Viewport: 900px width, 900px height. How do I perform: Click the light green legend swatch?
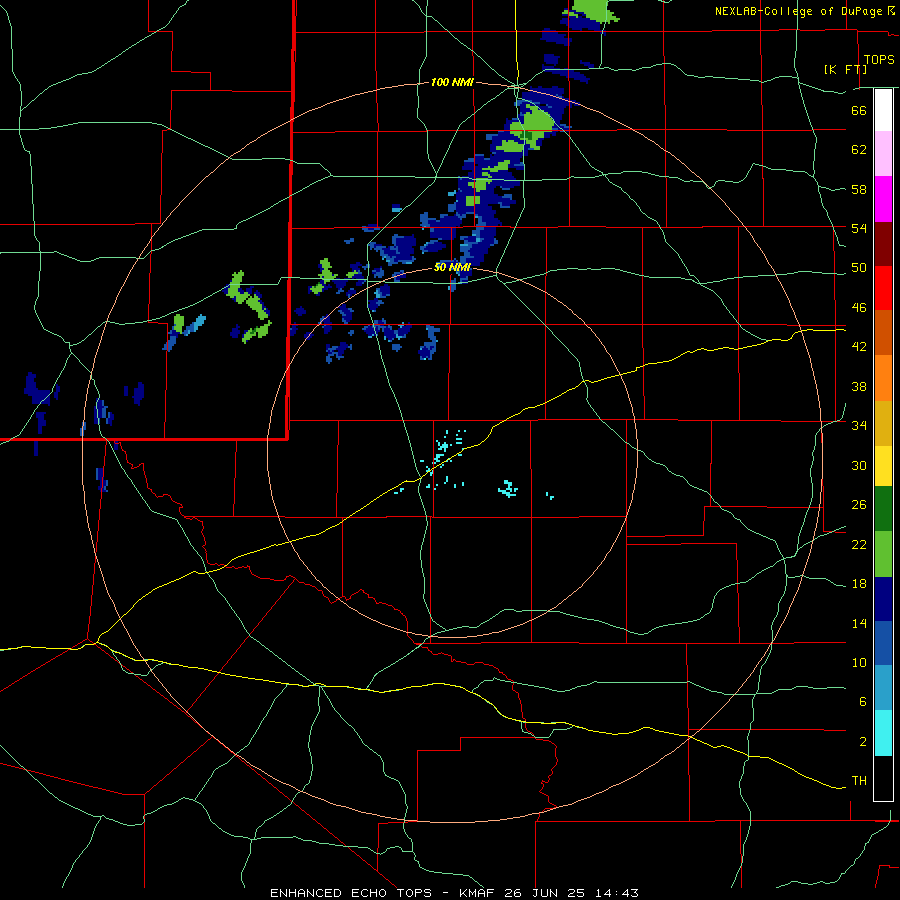[x=883, y=554]
